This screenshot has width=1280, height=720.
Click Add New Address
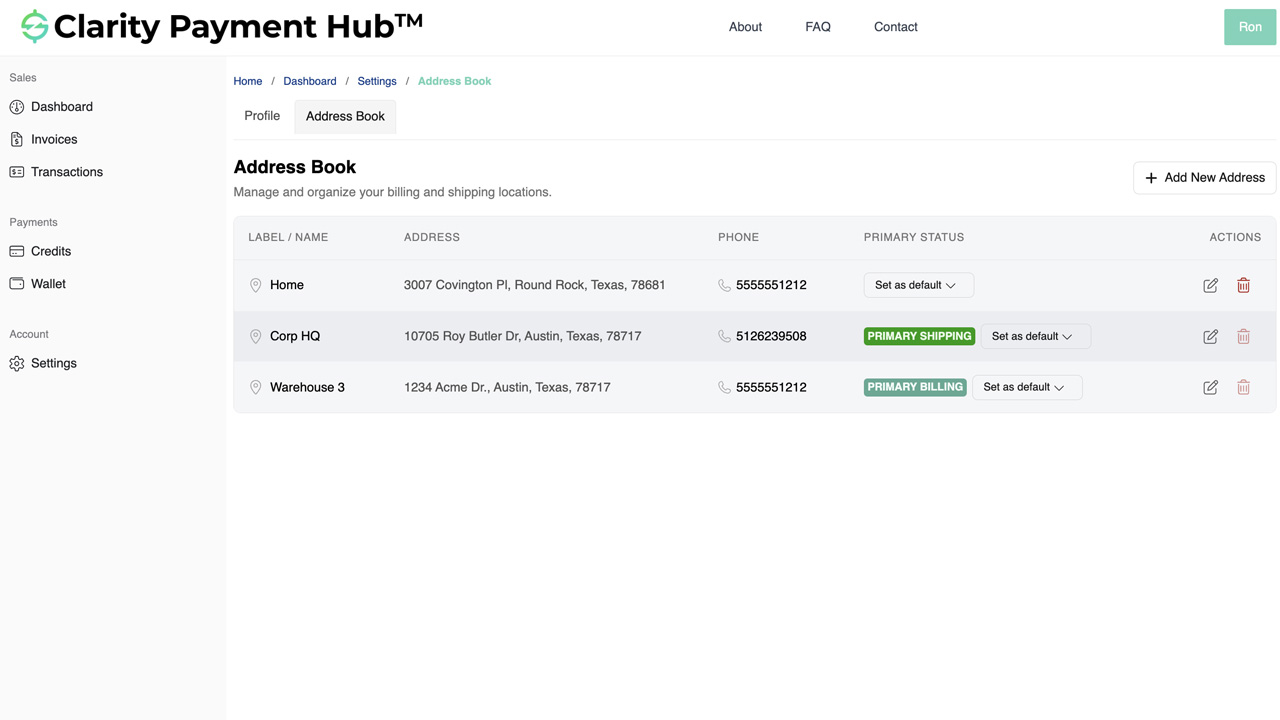[1204, 177]
